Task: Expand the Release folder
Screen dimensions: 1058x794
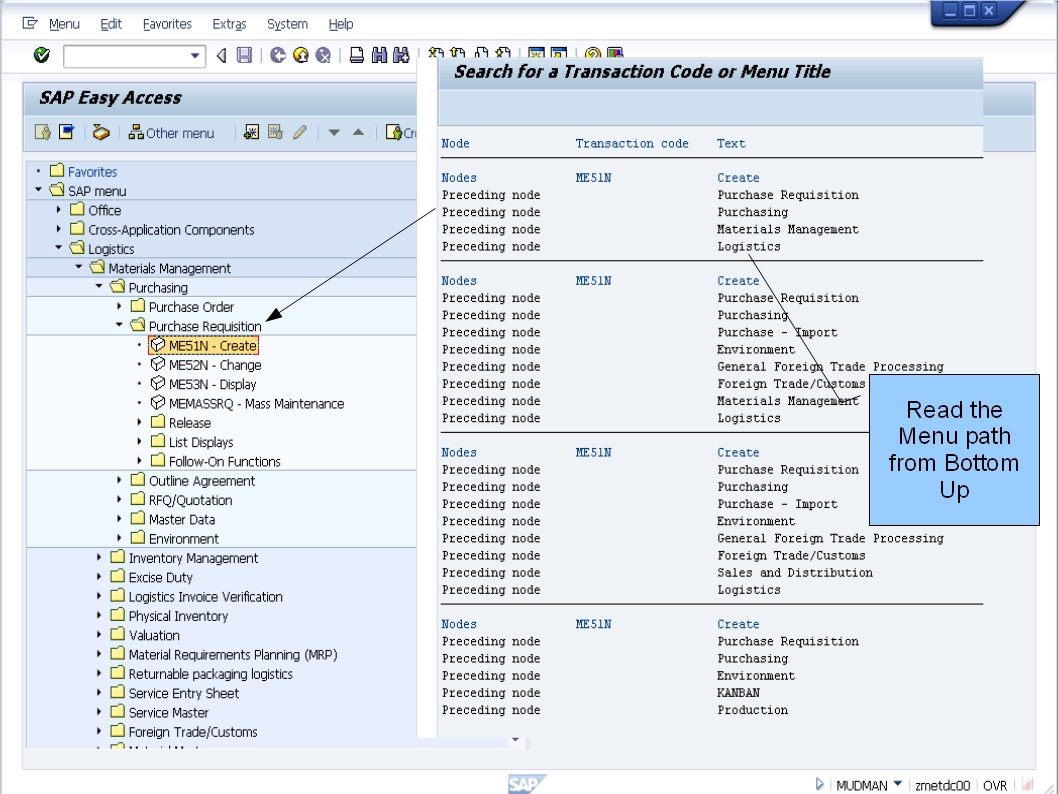Action: point(140,422)
